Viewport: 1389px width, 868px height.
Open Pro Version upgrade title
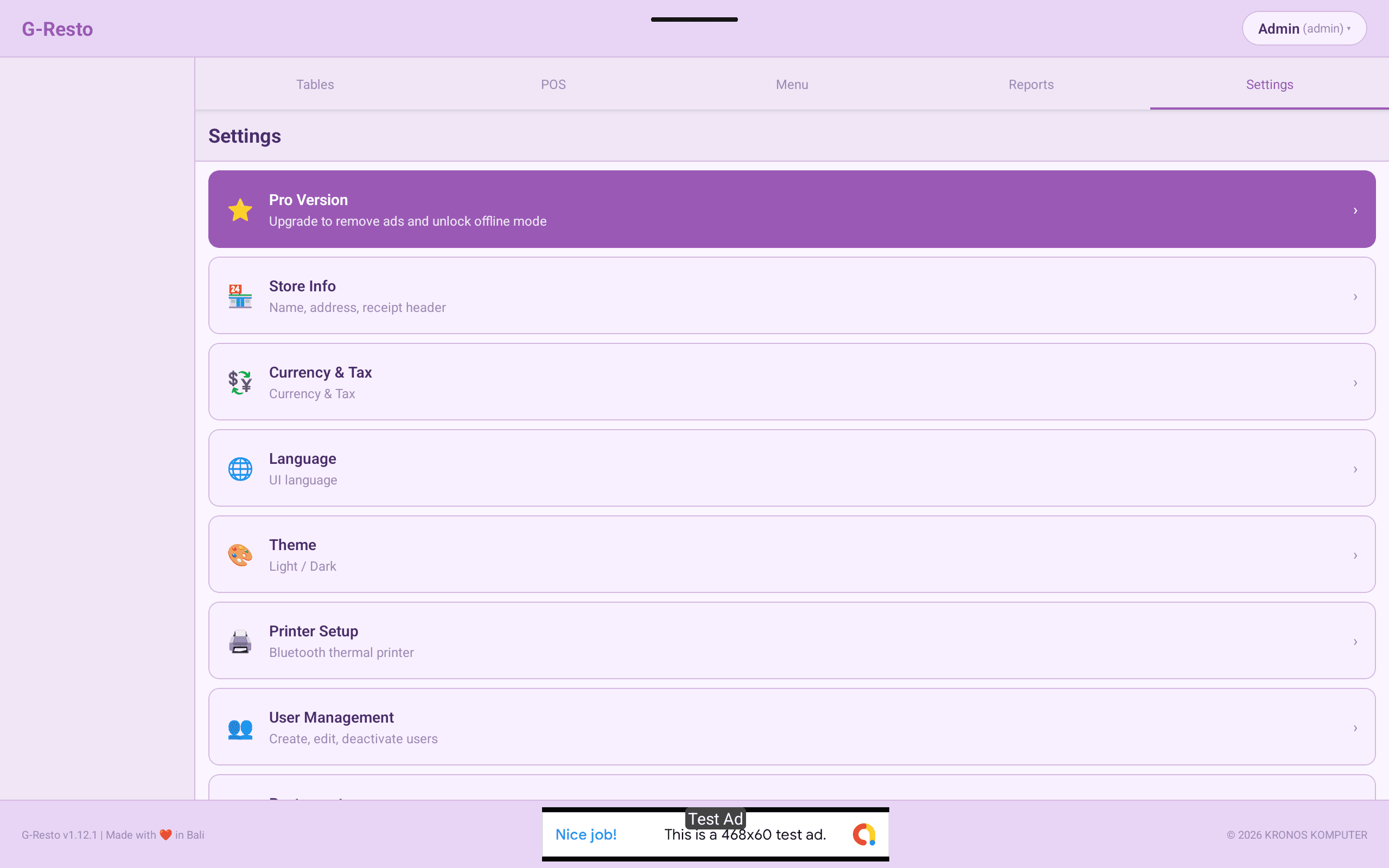(308, 200)
